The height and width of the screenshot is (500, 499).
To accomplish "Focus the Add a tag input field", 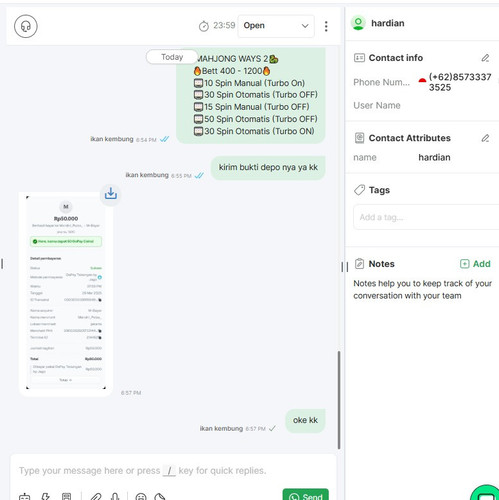I will click(426, 217).
